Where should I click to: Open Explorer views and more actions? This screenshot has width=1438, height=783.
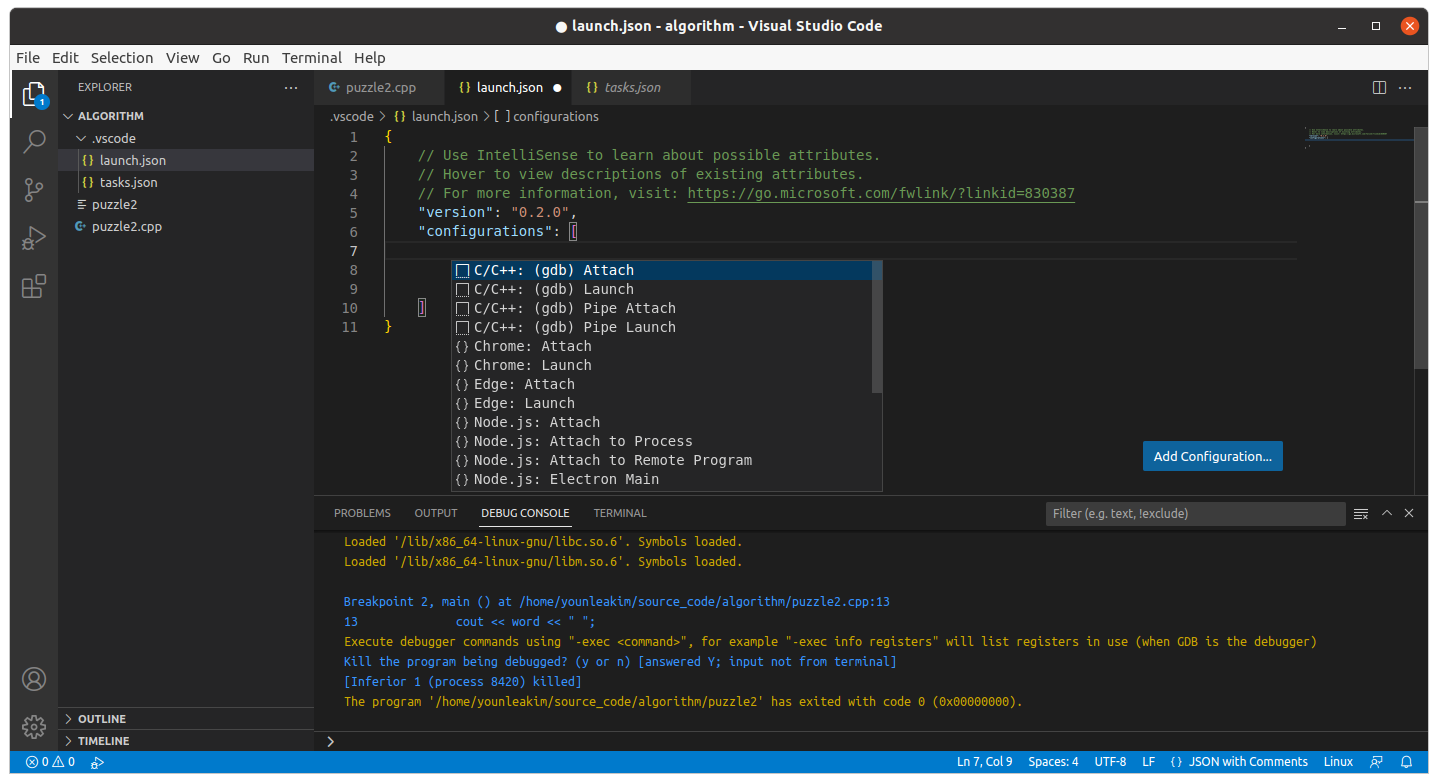[x=291, y=88]
